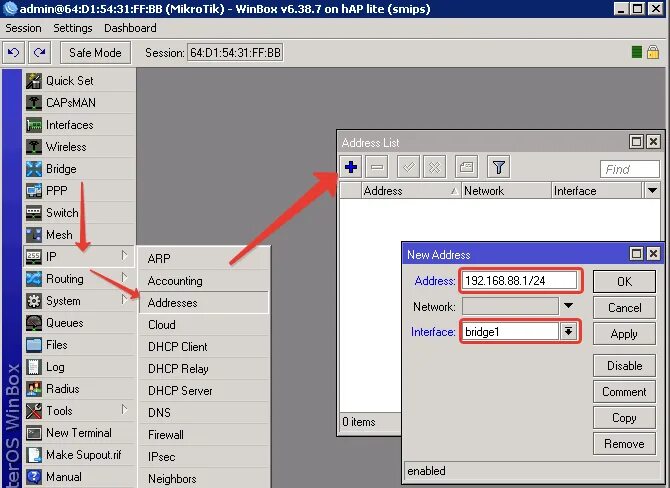
Task: Click the remove minus icon in Address List
Action: point(377,167)
